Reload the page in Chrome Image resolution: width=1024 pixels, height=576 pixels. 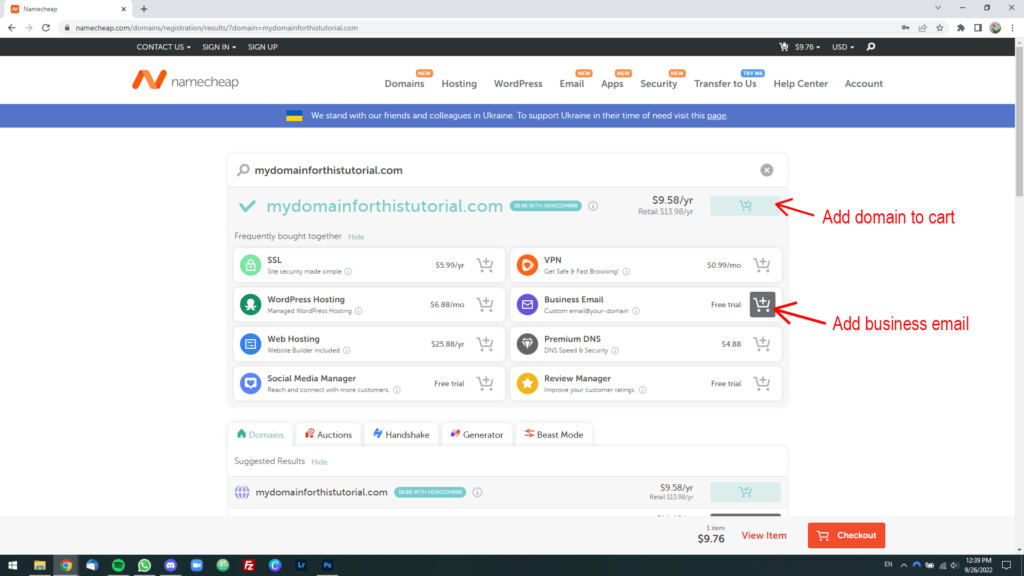click(x=46, y=28)
